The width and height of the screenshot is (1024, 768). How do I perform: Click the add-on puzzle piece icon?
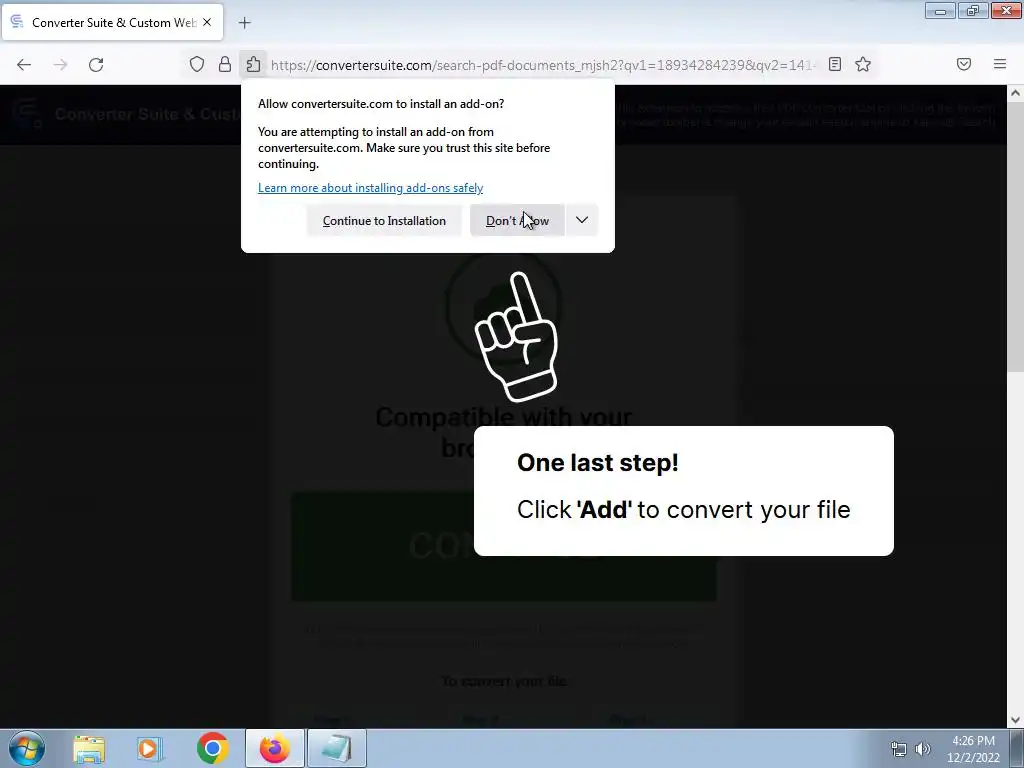point(253,64)
